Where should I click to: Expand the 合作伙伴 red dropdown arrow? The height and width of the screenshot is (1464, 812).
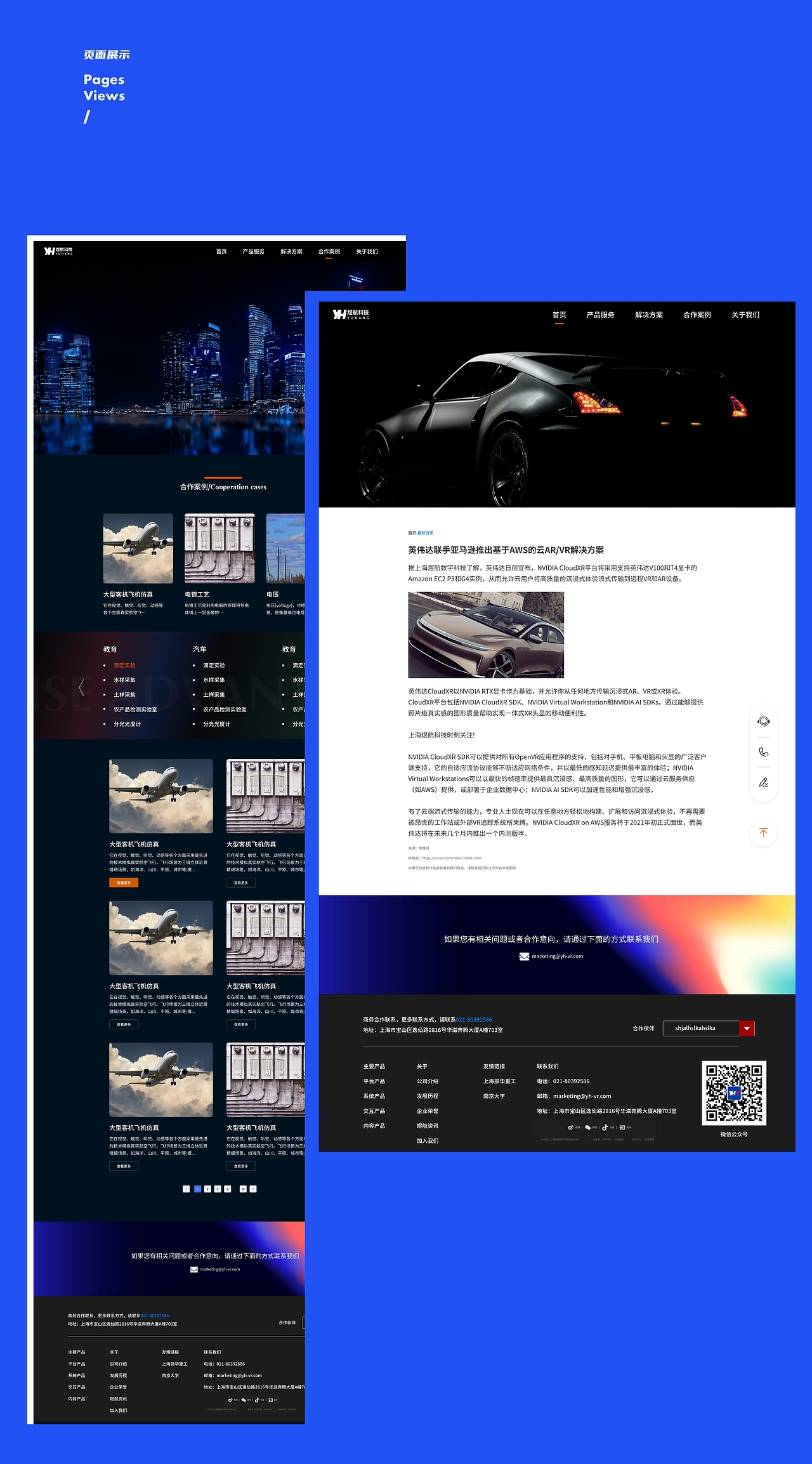point(747,1028)
